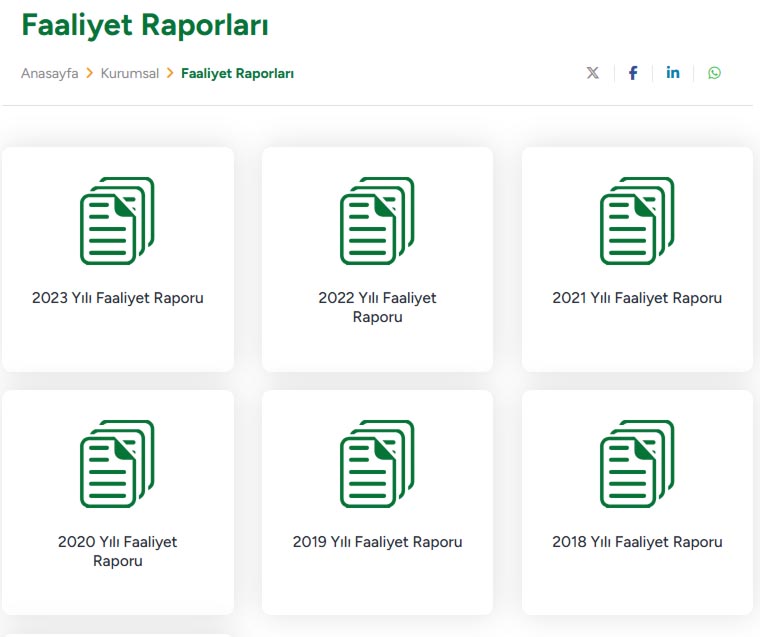Click the Faaliyet Raporları page heading
760x637 pixels.
pos(145,25)
